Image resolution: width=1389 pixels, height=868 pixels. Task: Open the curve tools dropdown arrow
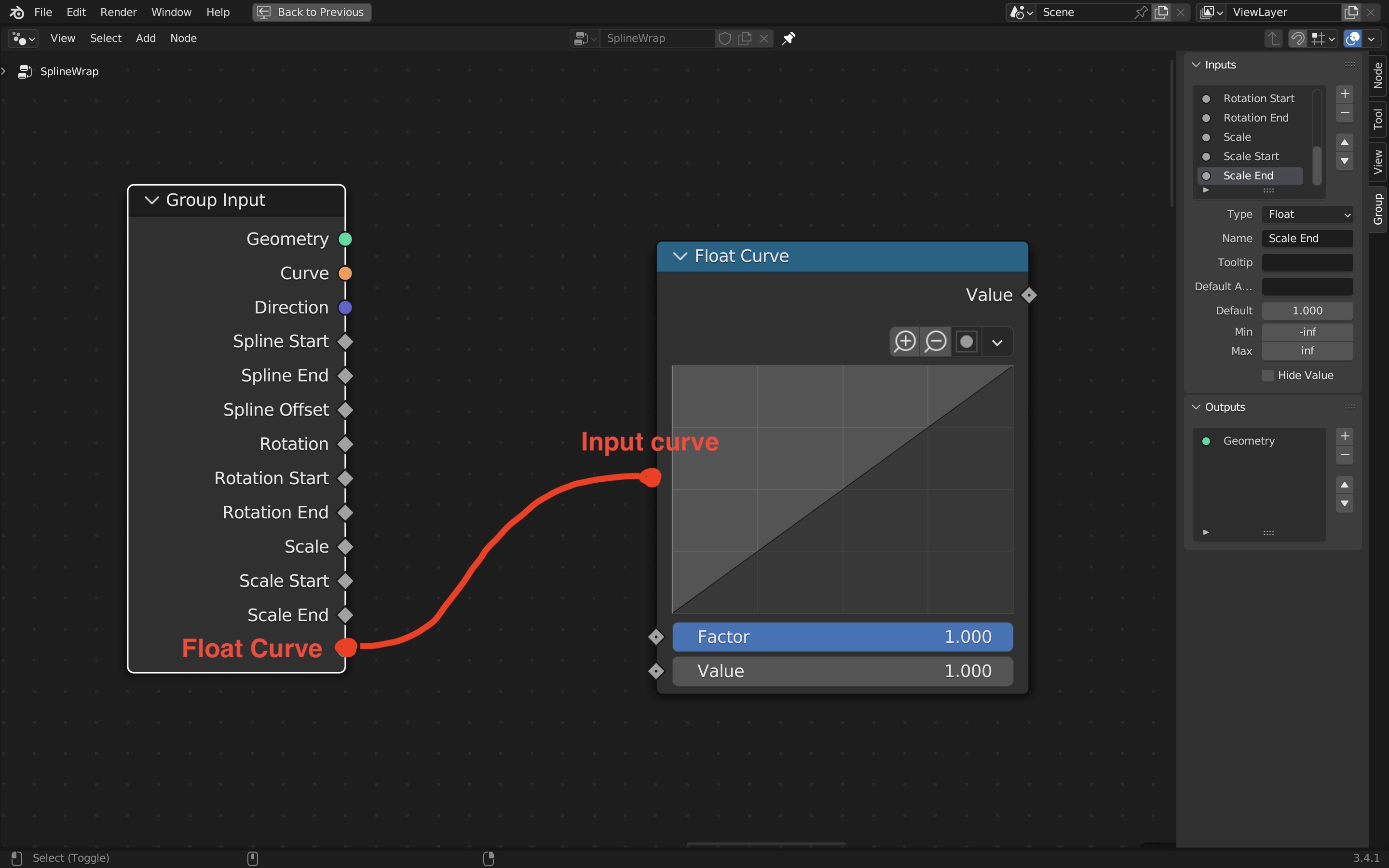coord(997,342)
